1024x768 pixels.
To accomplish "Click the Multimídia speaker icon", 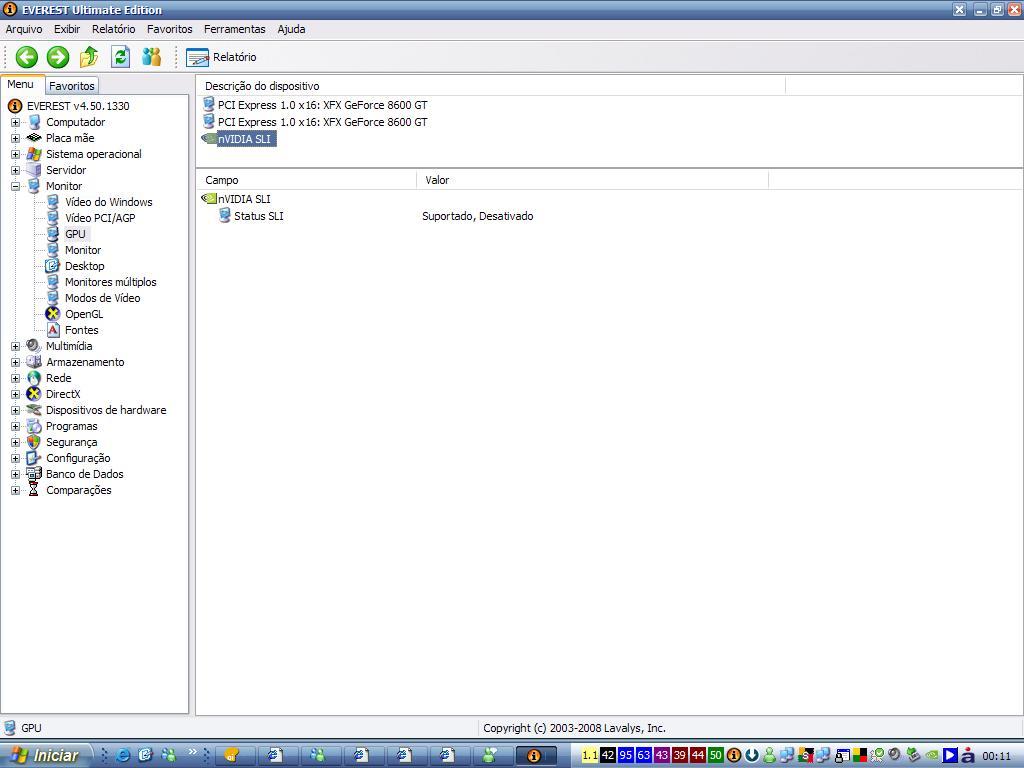I will 34,346.
